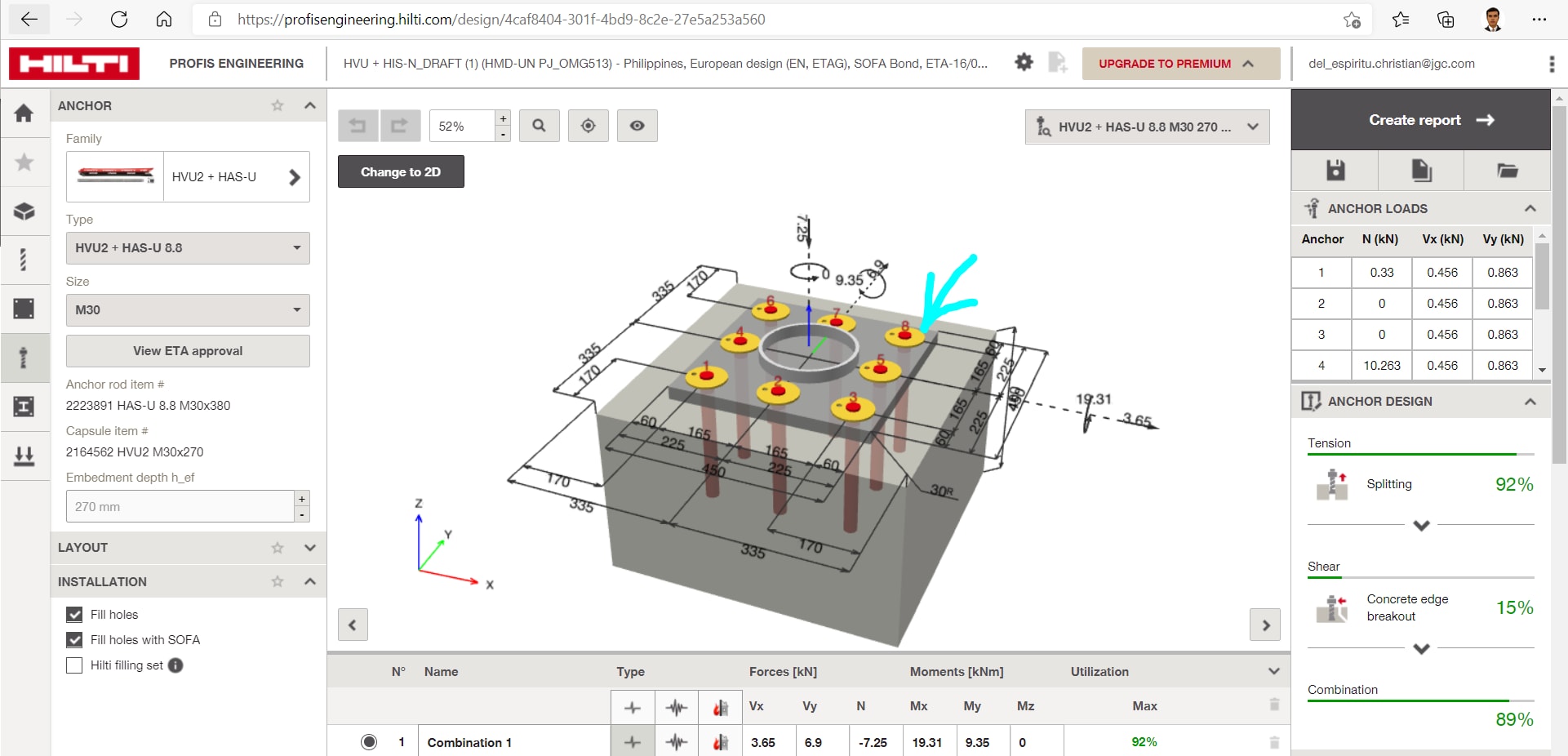
Task: Toggle visibility with the eye icon in toolbar
Action: 637,125
